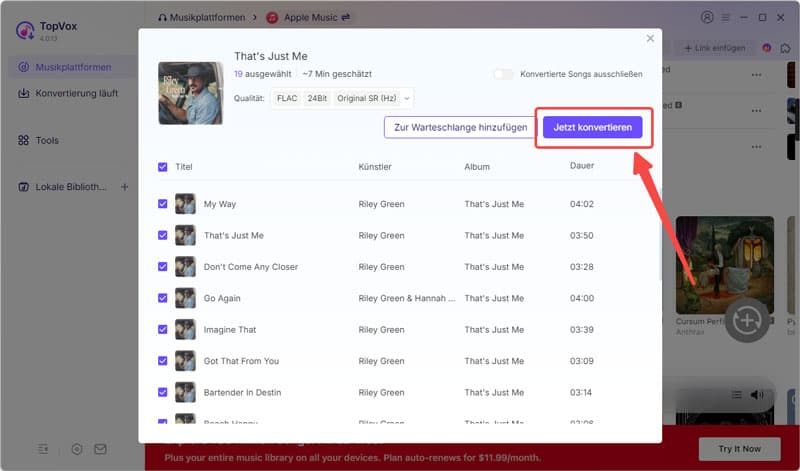Uncheck Bartender In Destin

(163, 392)
